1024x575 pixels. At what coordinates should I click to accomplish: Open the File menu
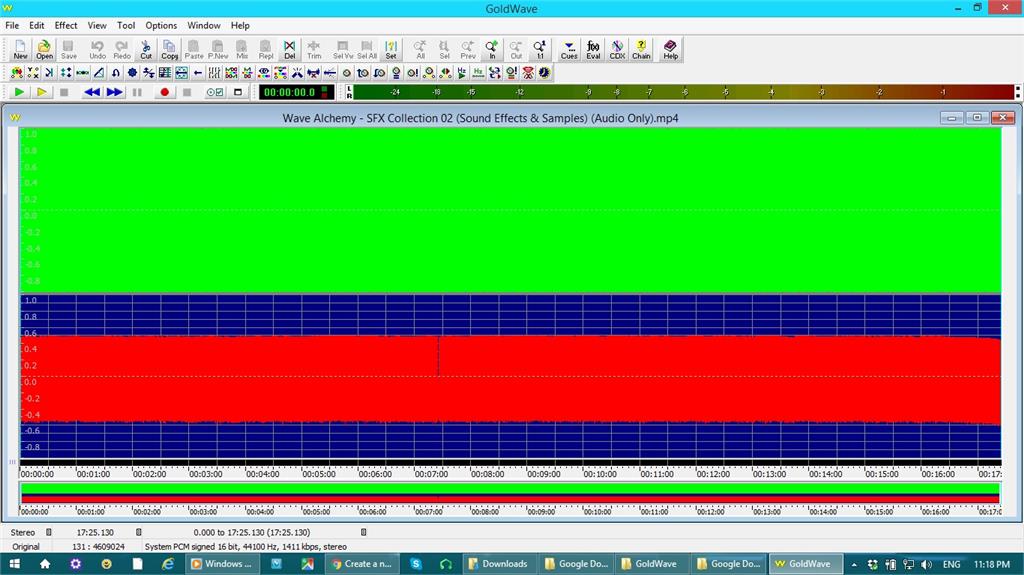tap(12, 25)
